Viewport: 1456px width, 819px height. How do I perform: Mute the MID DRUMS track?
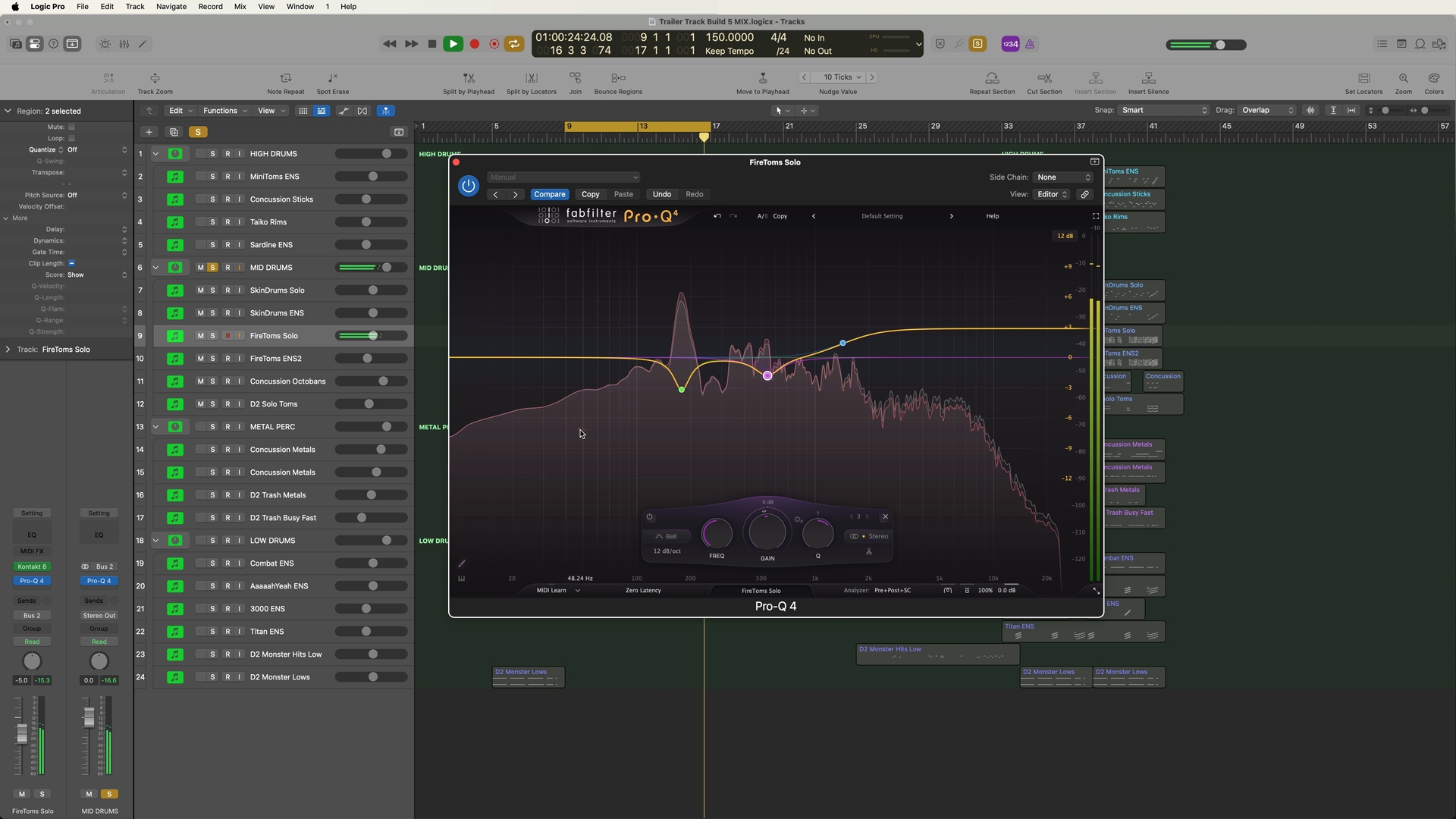[200, 268]
